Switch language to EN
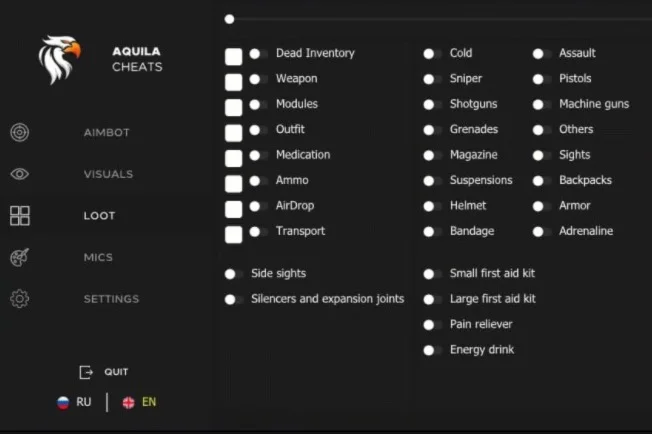This screenshot has height=434, width=652. [x=149, y=402]
